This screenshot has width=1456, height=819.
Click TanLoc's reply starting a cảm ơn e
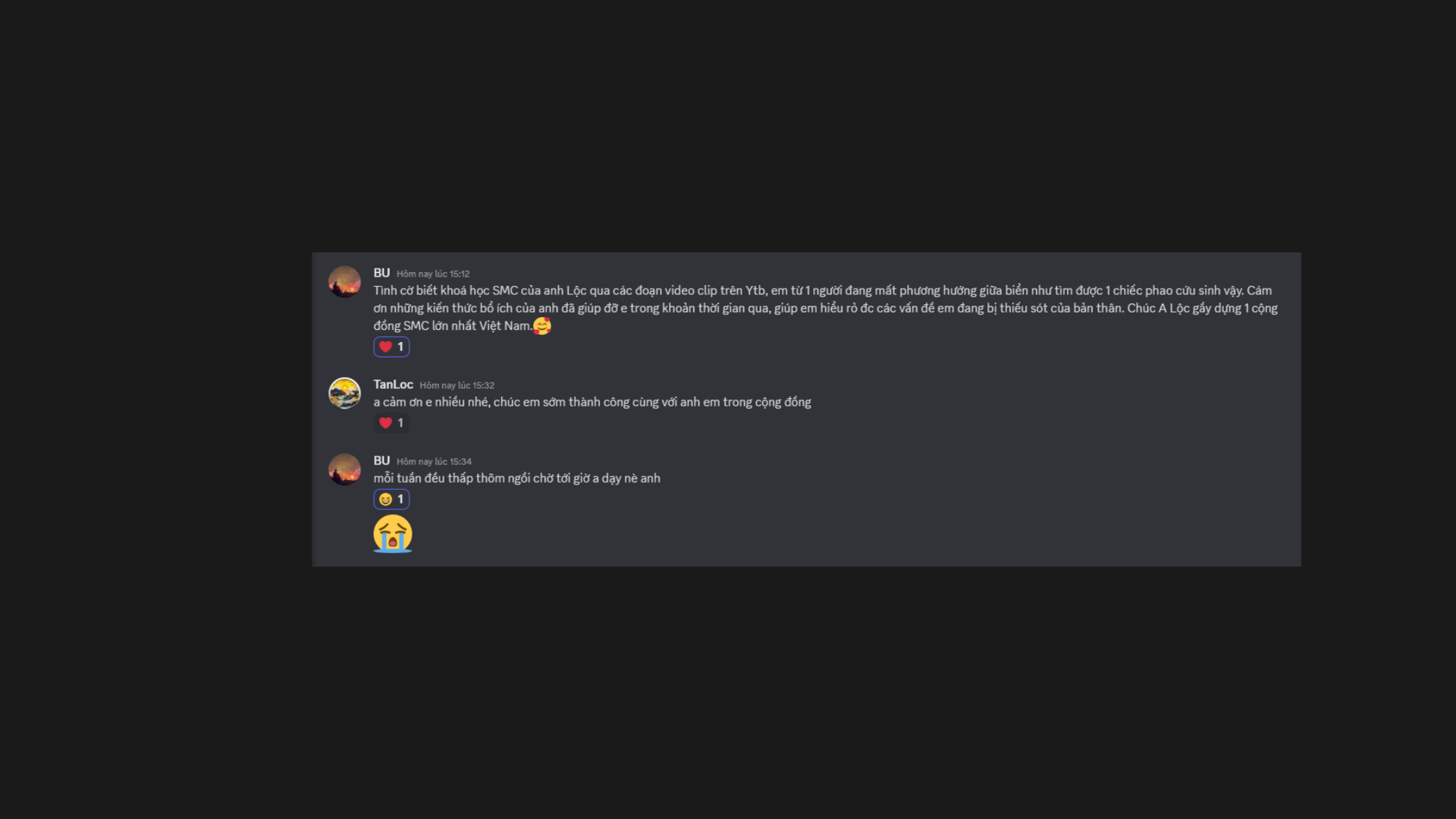pyautogui.click(x=592, y=402)
